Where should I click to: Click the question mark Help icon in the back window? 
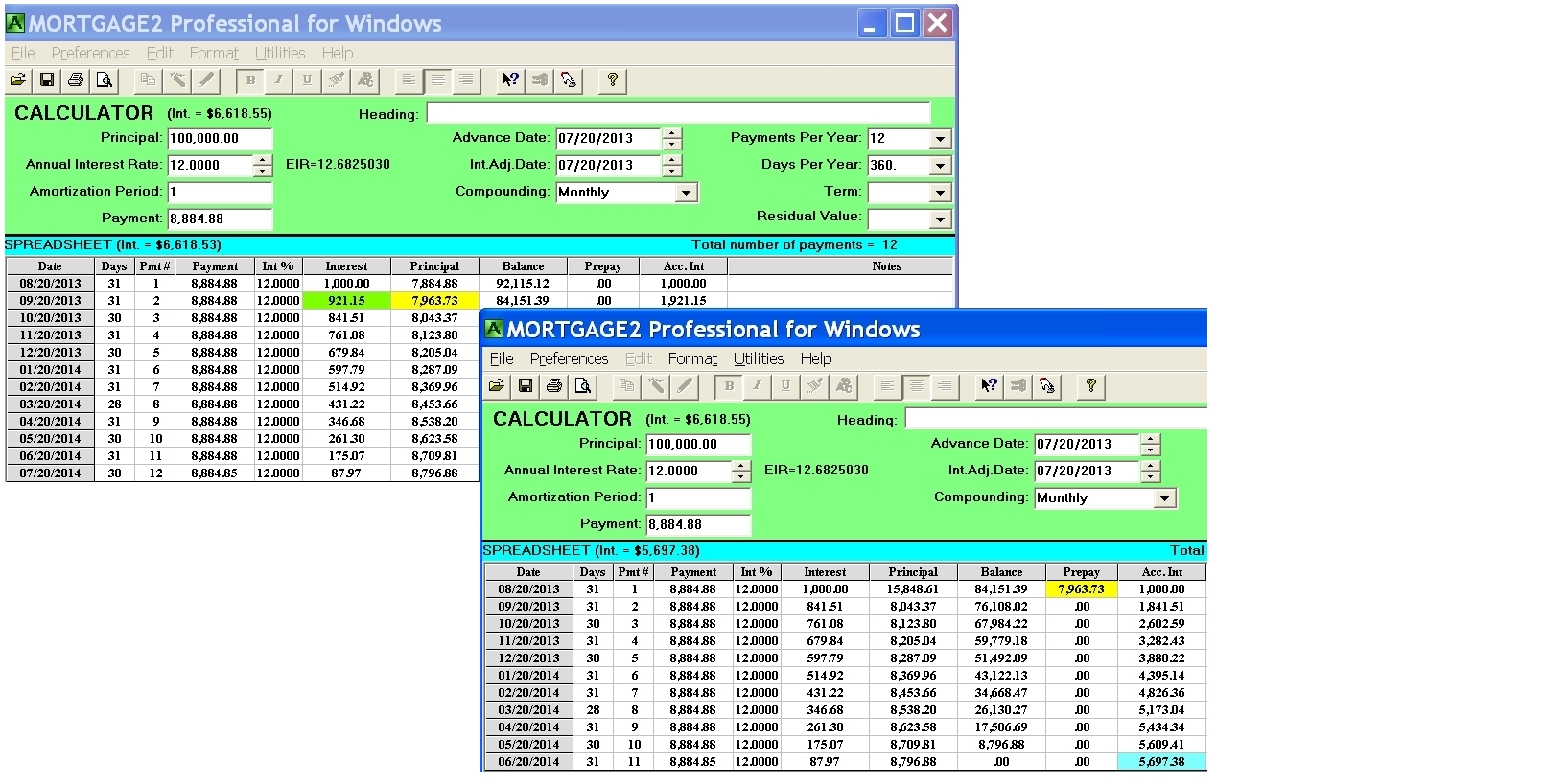pos(612,81)
